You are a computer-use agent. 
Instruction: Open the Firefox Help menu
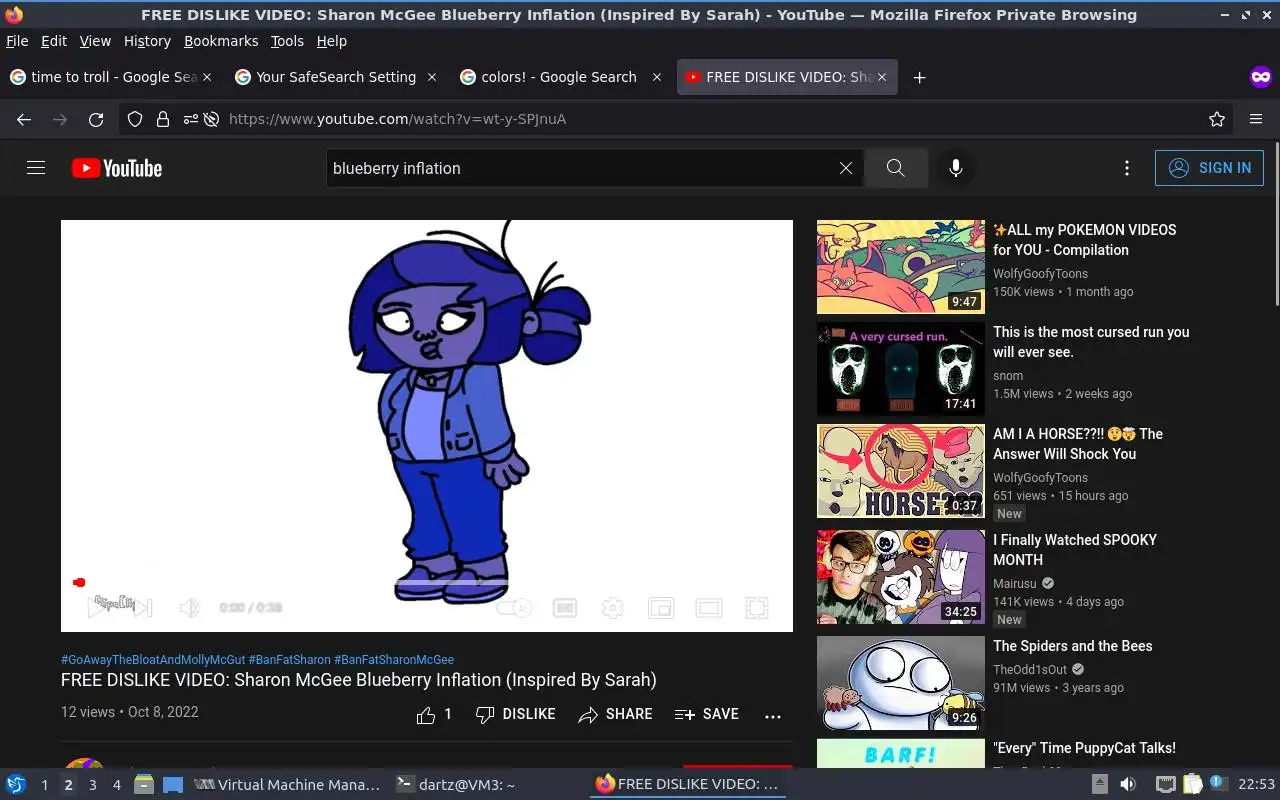click(332, 41)
